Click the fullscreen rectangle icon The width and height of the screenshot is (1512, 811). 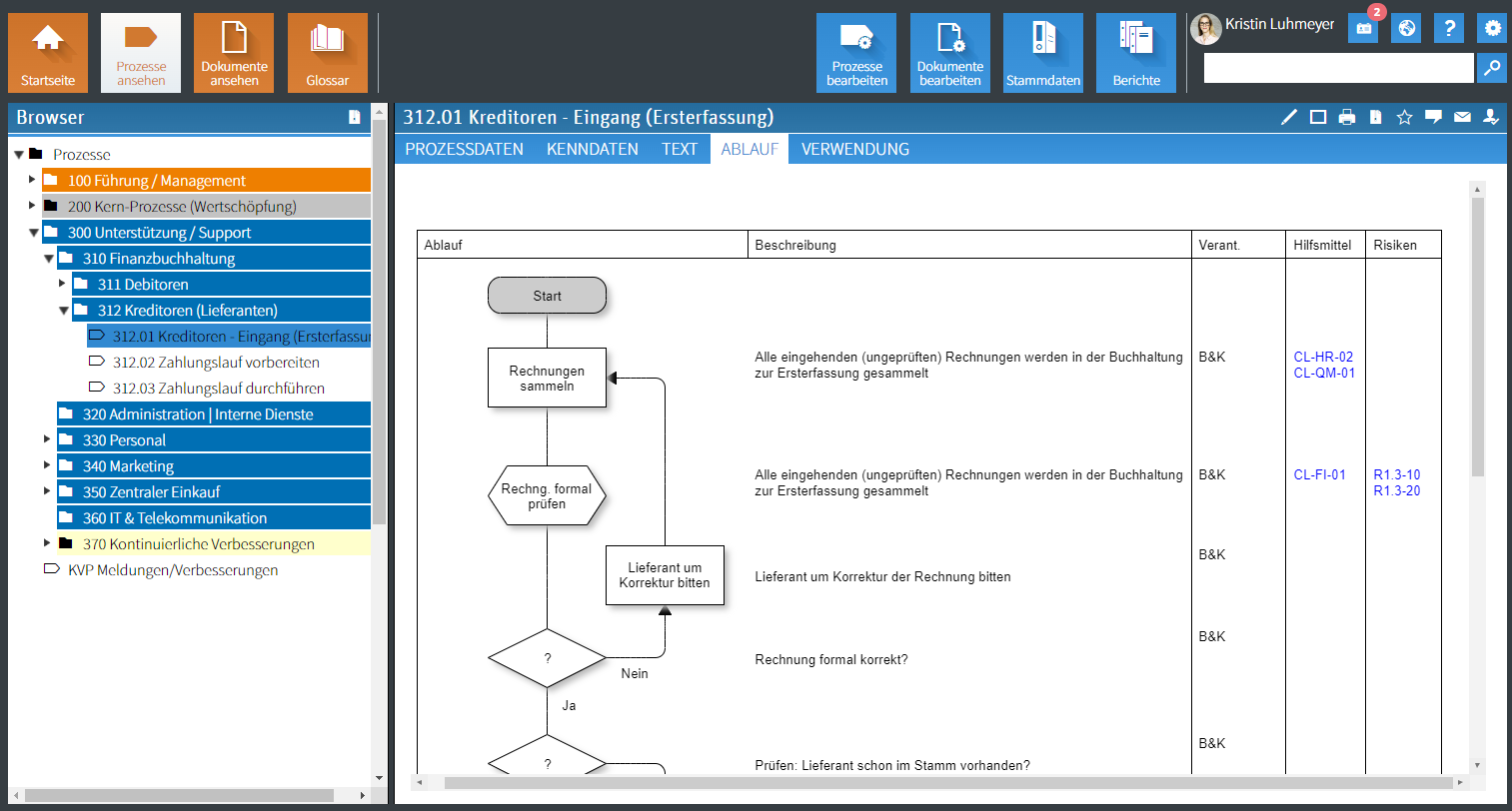point(1318,117)
